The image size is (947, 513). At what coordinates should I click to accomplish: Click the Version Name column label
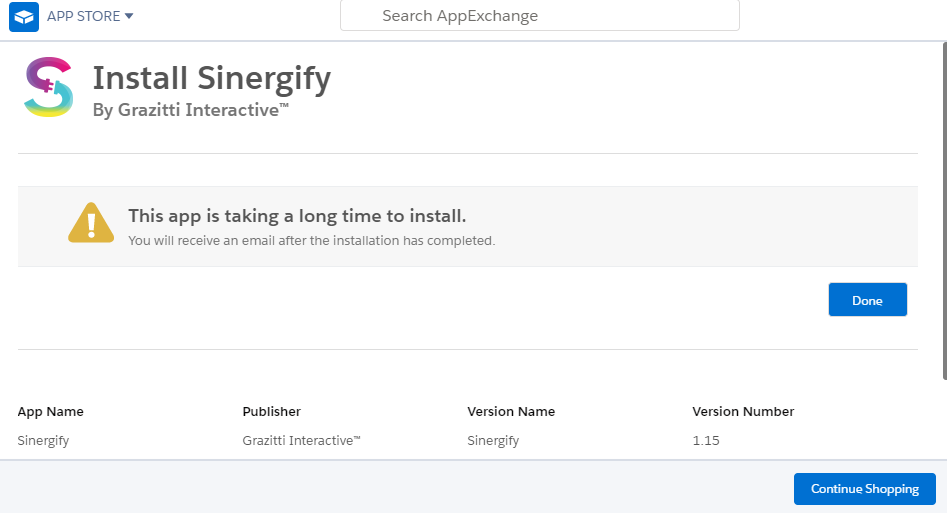click(x=511, y=411)
